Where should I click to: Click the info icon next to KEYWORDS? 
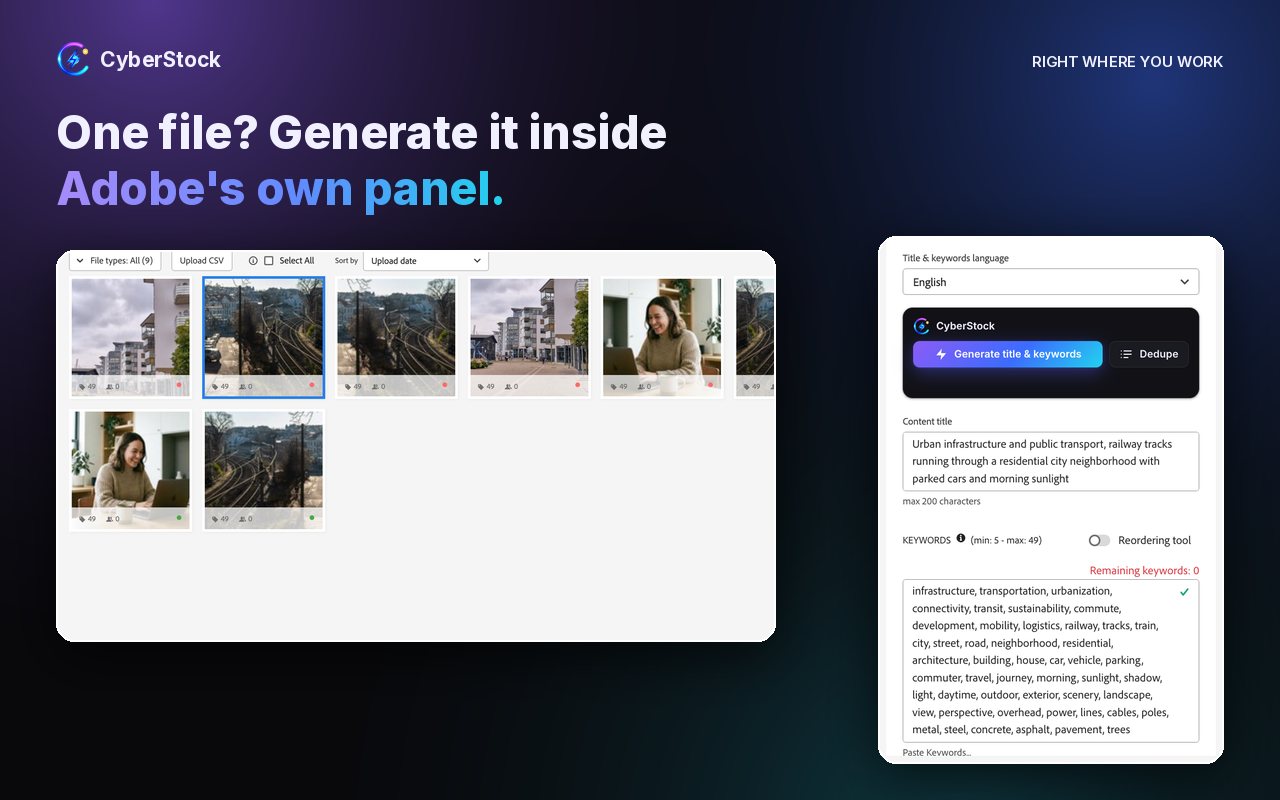click(x=961, y=538)
